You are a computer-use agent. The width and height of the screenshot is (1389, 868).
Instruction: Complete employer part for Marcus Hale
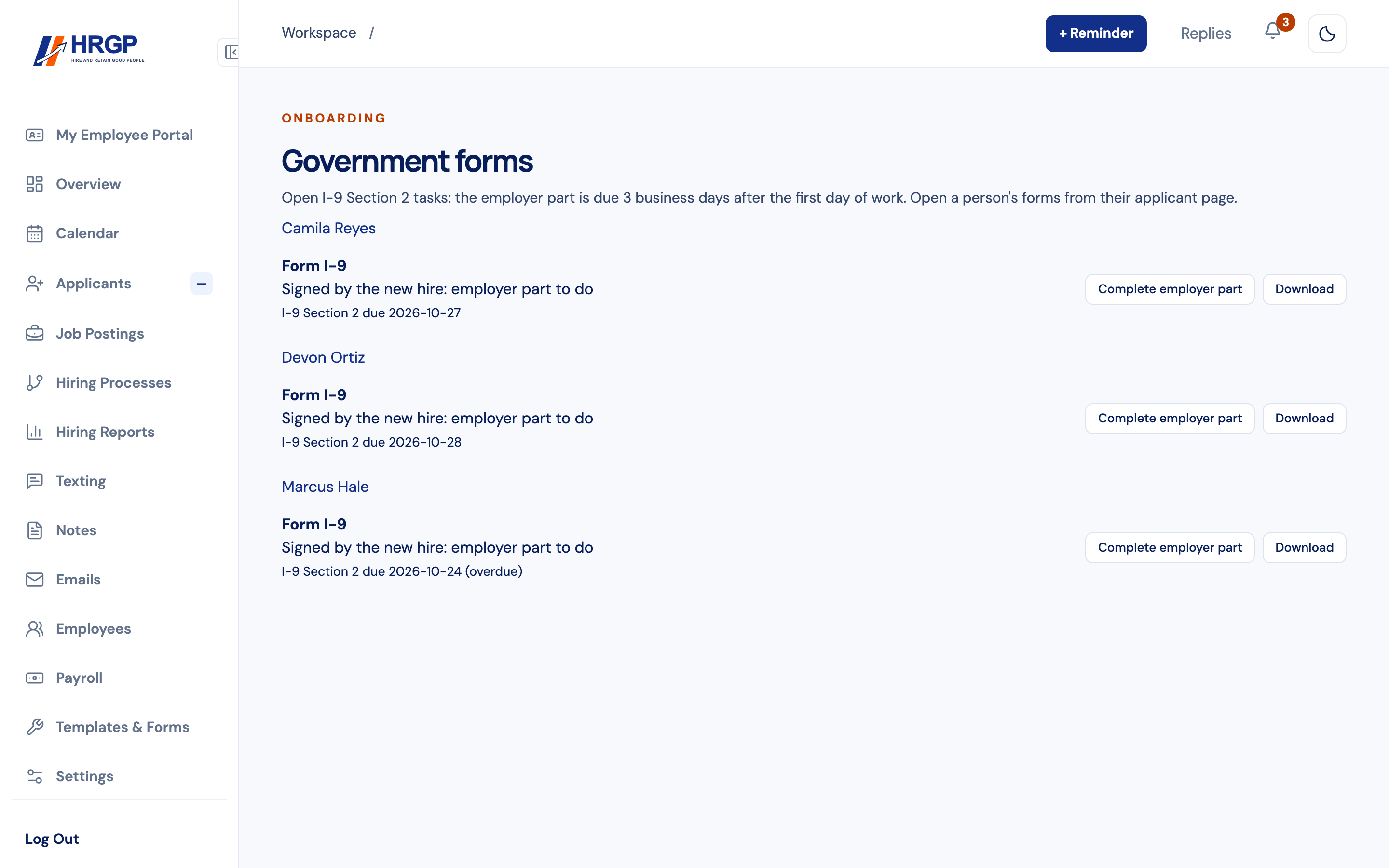pyautogui.click(x=1169, y=548)
